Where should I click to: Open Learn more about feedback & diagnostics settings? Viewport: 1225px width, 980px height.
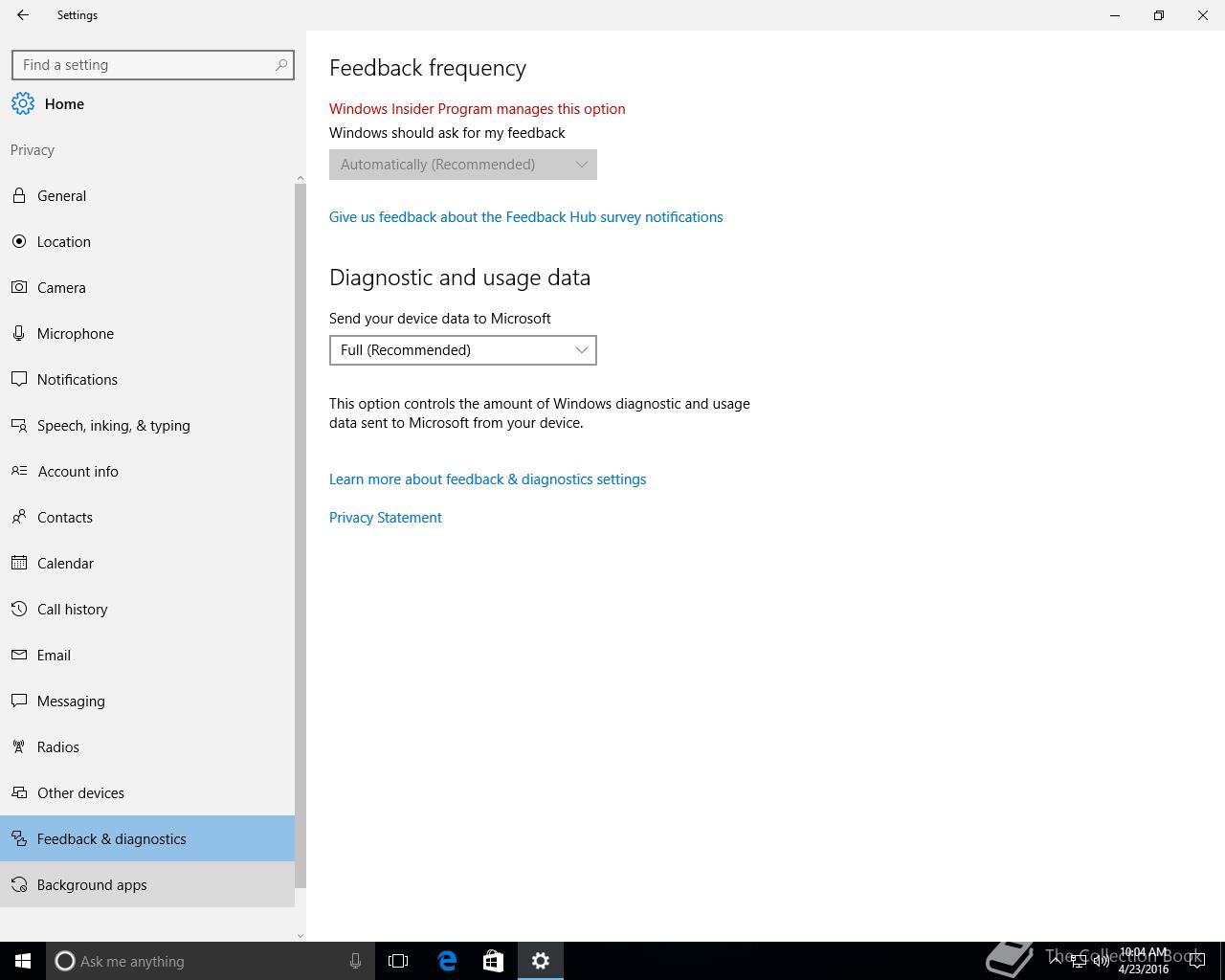click(488, 479)
